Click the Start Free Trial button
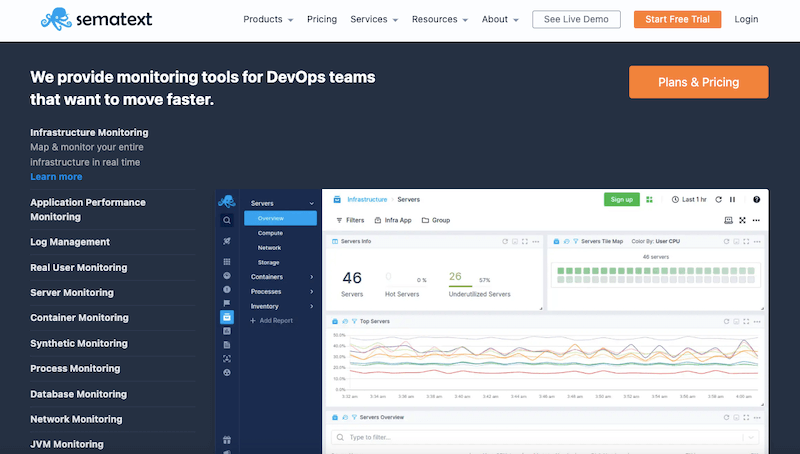The image size is (800, 454). [x=677, y=19]
